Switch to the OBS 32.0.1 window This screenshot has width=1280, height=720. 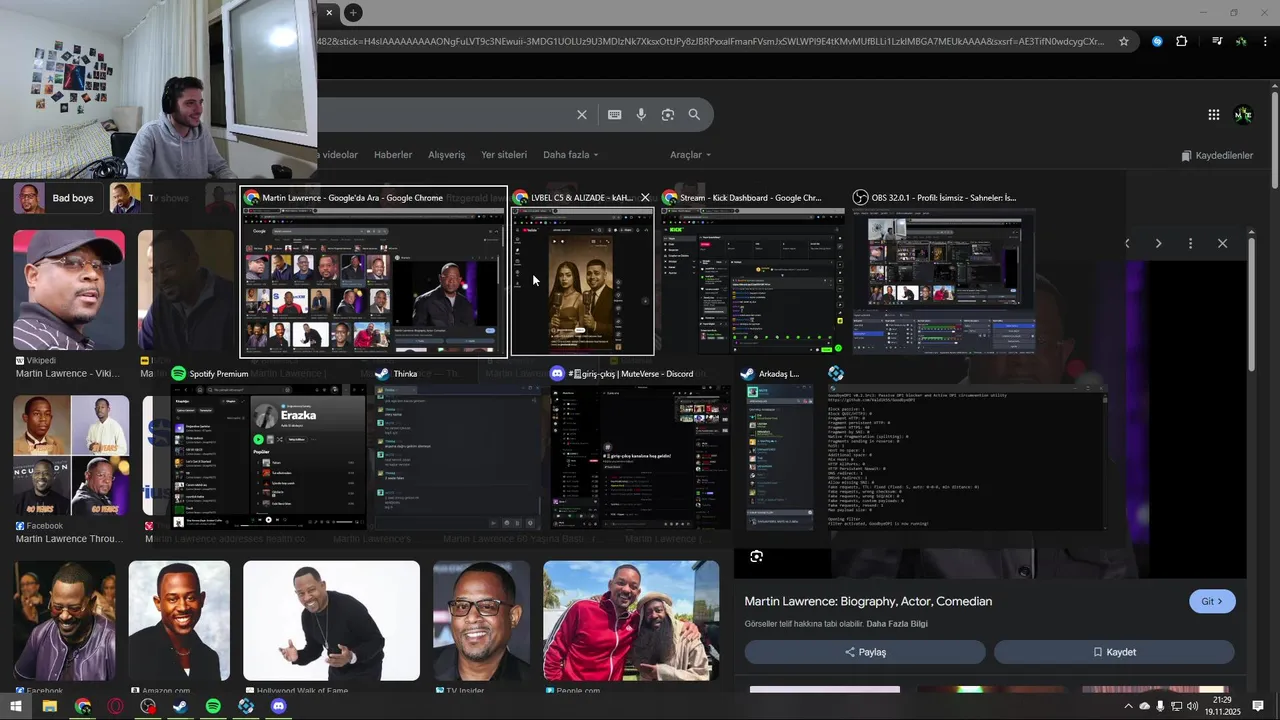tap(944, 272)
